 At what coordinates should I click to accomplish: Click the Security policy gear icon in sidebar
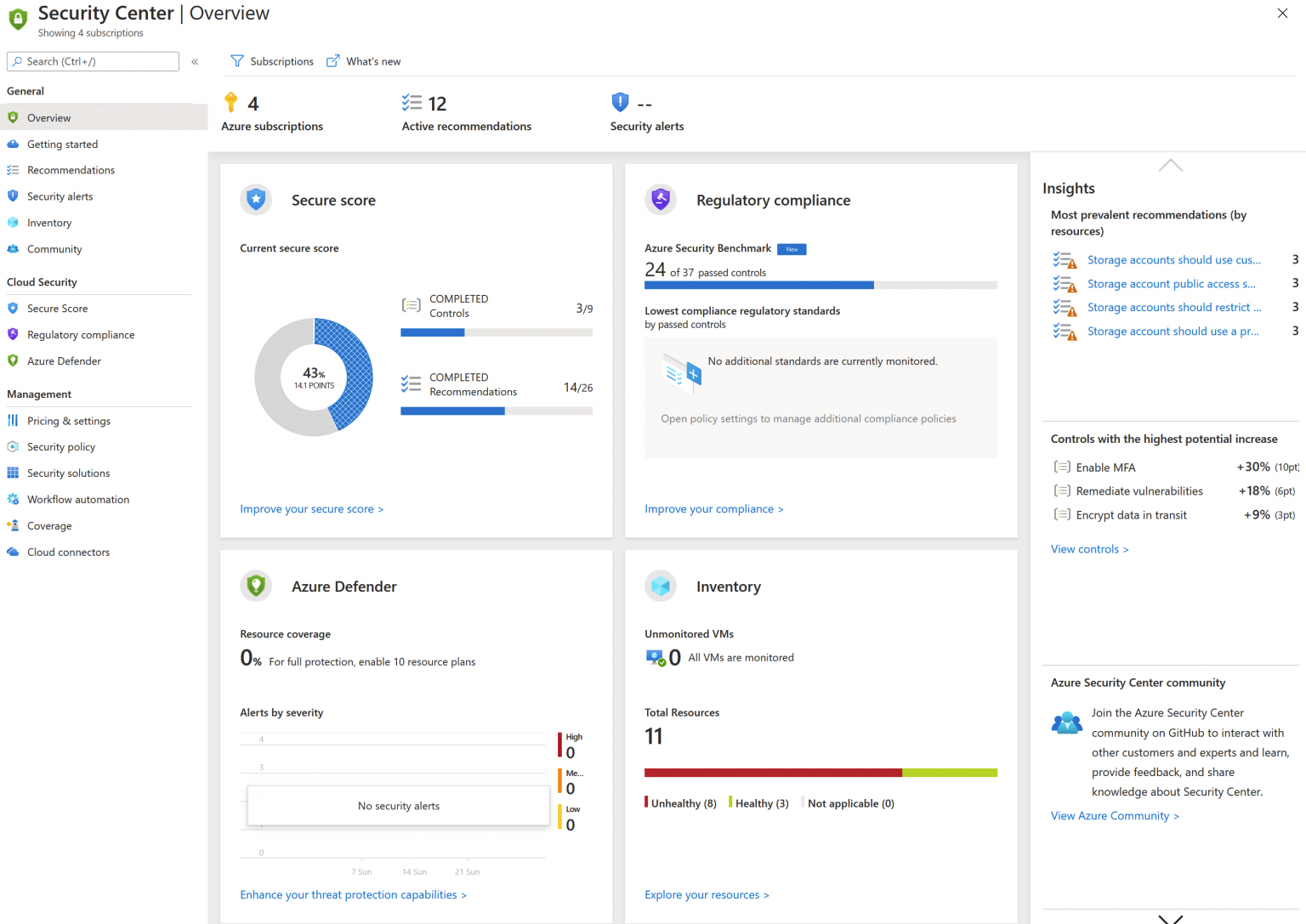(13, 446)
